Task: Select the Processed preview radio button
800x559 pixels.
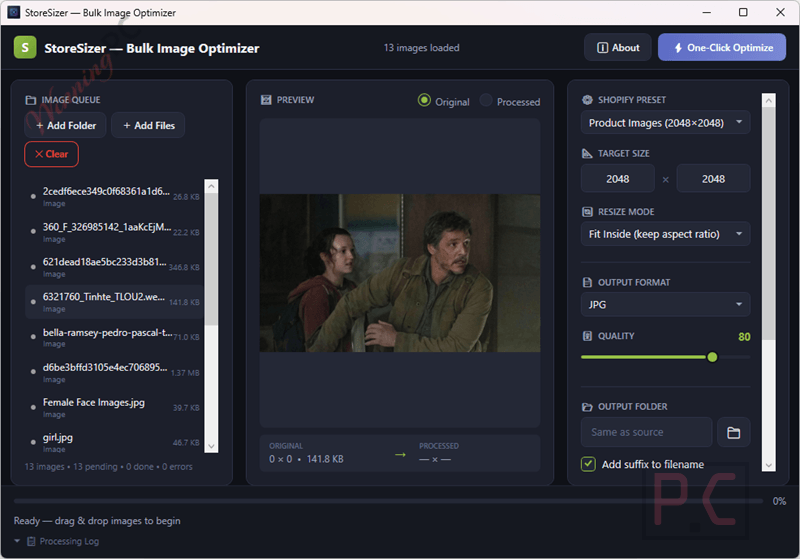Action: 486,100
